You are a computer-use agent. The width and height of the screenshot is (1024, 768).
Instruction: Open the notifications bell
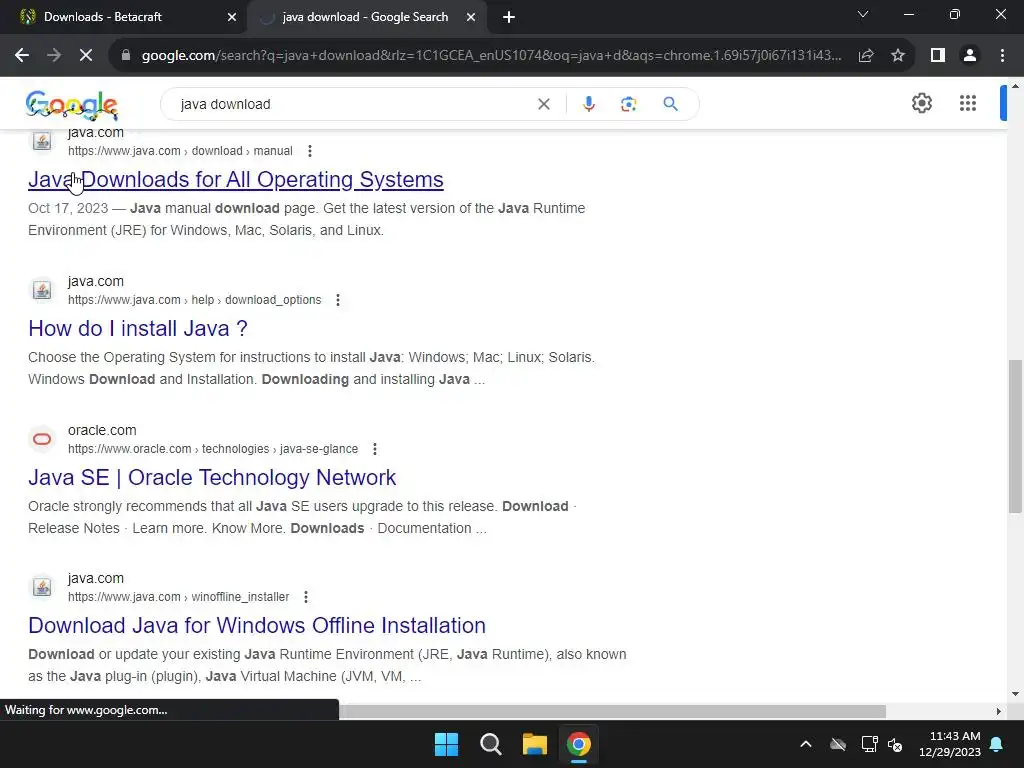point(997,744)
